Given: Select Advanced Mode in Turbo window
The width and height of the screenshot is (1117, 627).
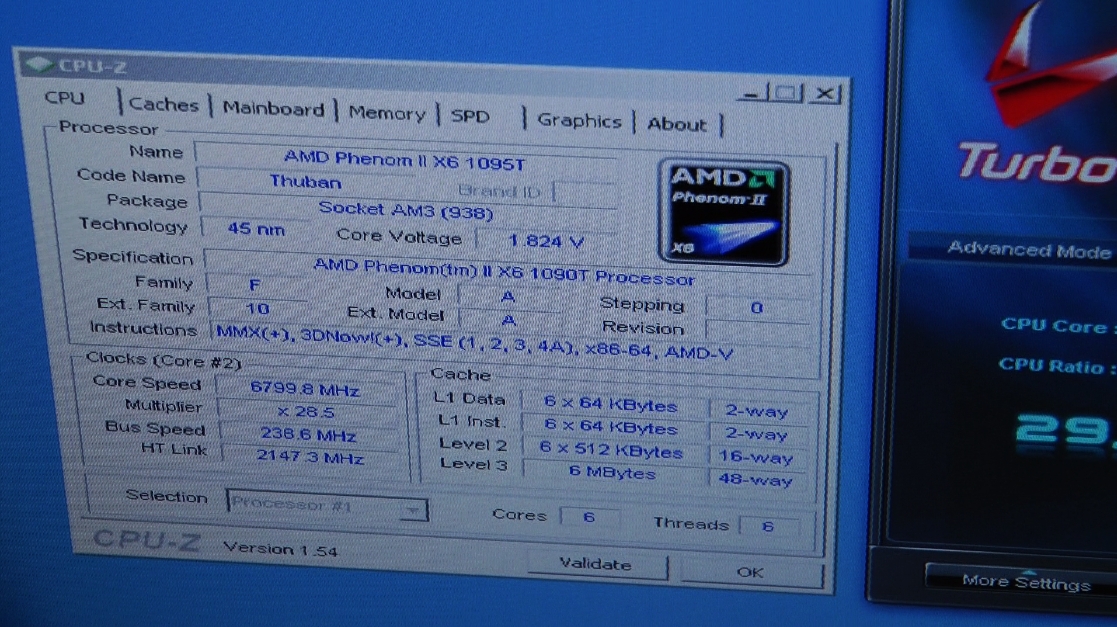Looking at the screenshot, I should 1029,249.
